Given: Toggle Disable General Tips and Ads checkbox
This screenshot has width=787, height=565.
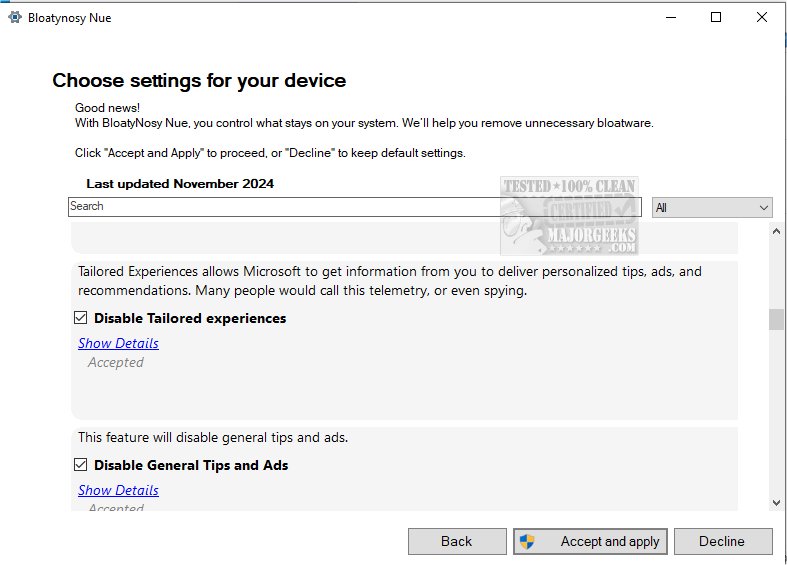Looking at the screenshot, I should (81, 465).
